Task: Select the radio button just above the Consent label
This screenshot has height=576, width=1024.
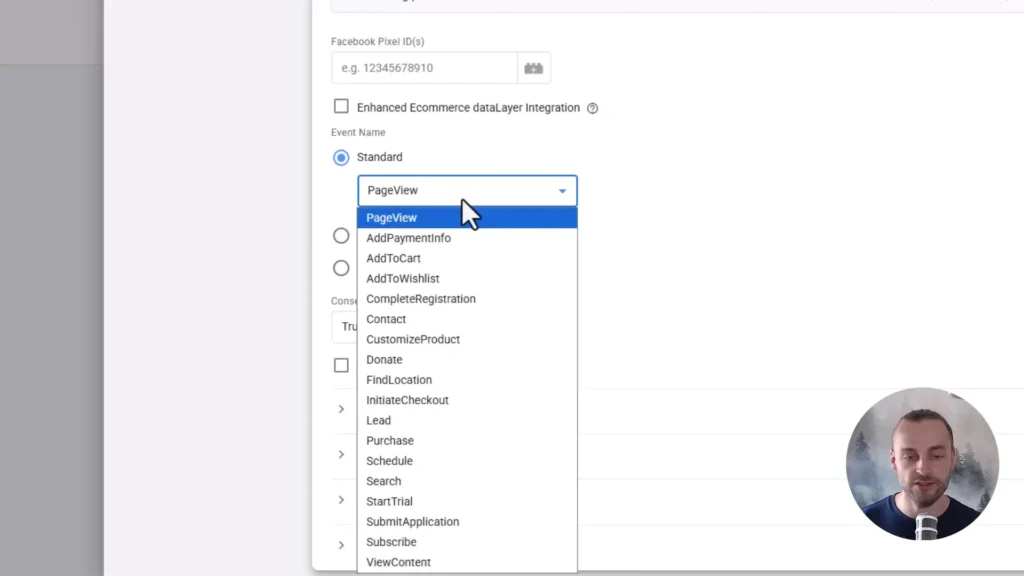Action: pyautogui.click(x=341, y=268)
